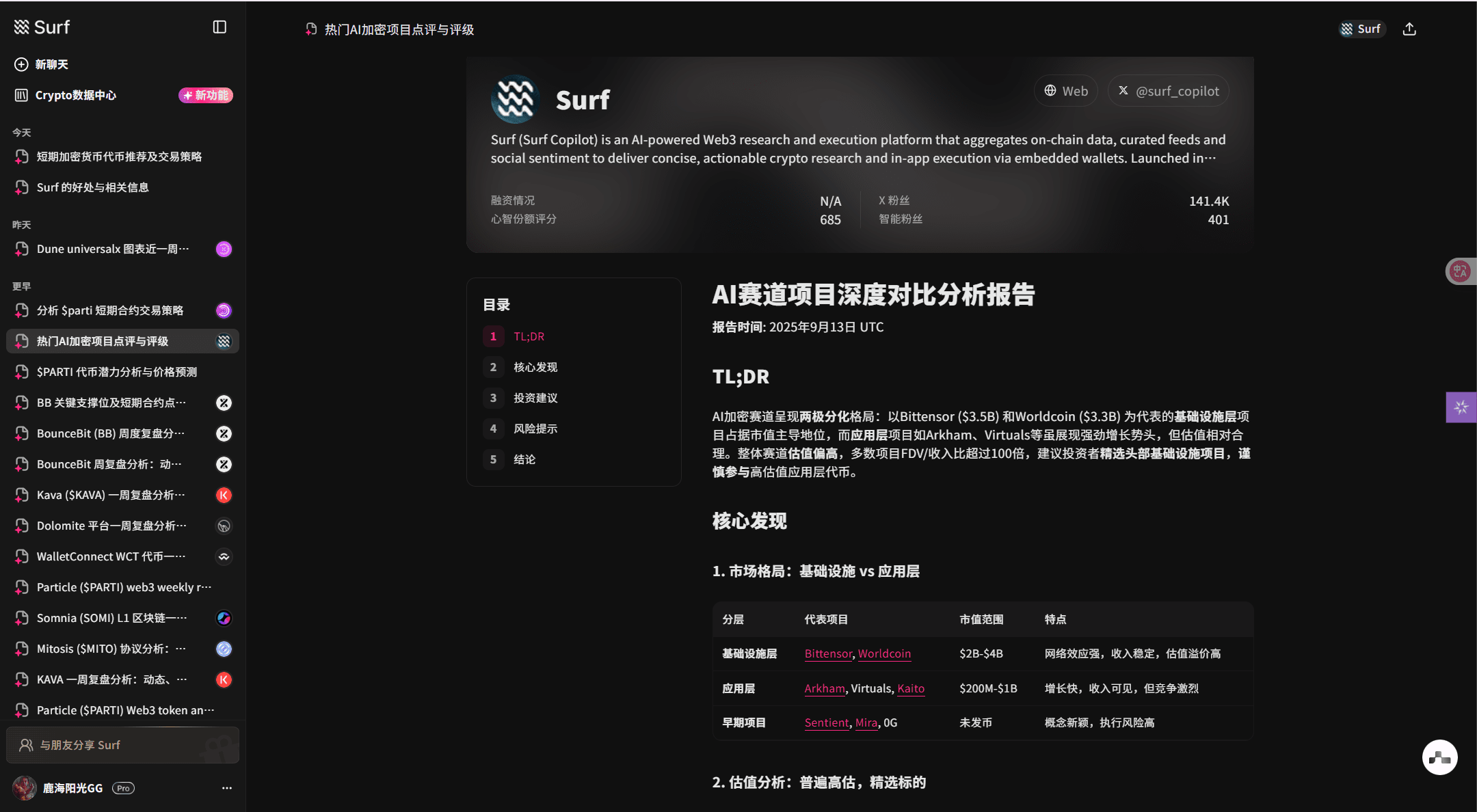
Task: Collapse the sidebar with the panel icon
Action: (x=219, y=27)
